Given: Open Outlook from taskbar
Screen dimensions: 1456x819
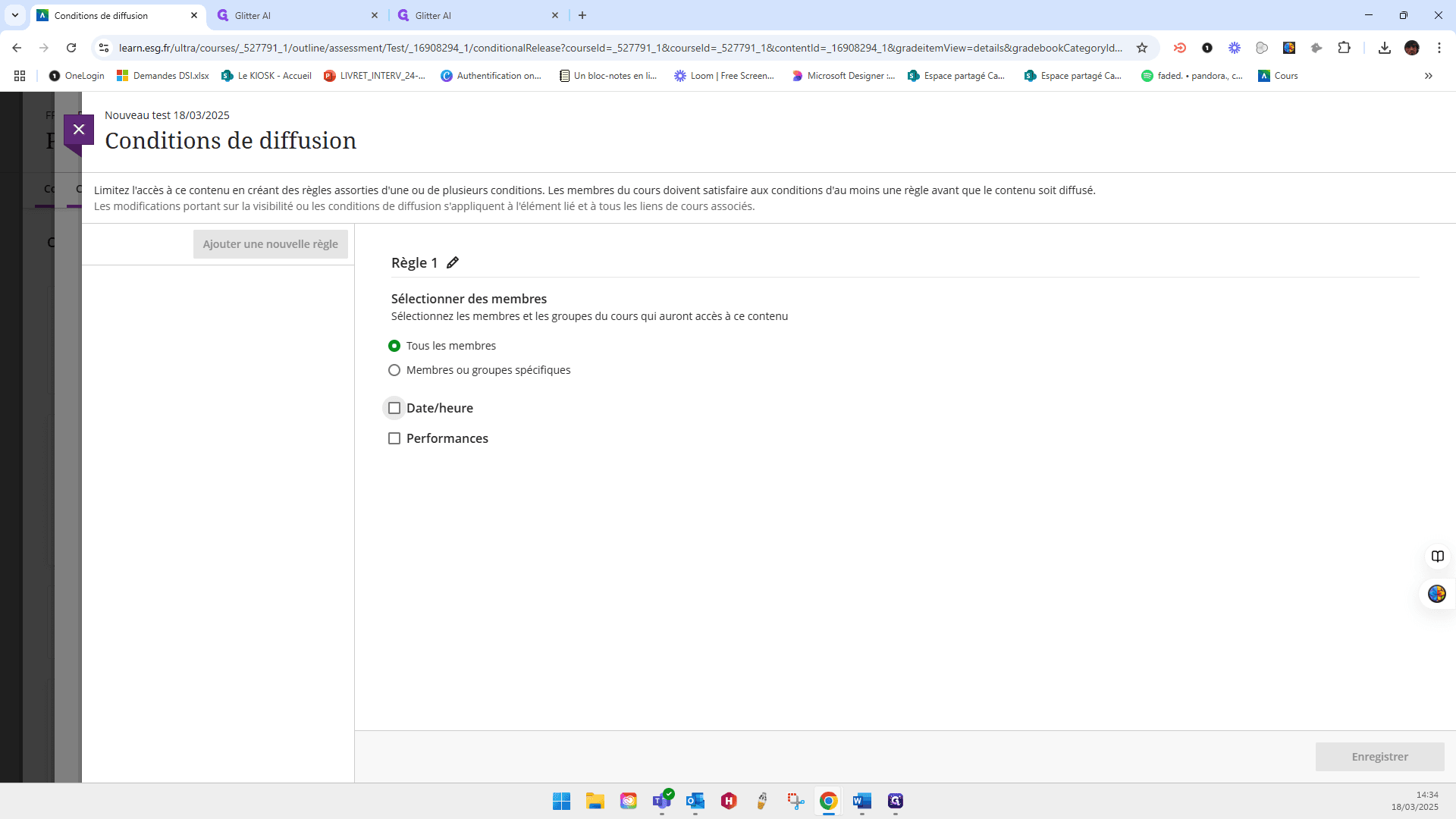Looking at the screenshot, I should (695, 801).
